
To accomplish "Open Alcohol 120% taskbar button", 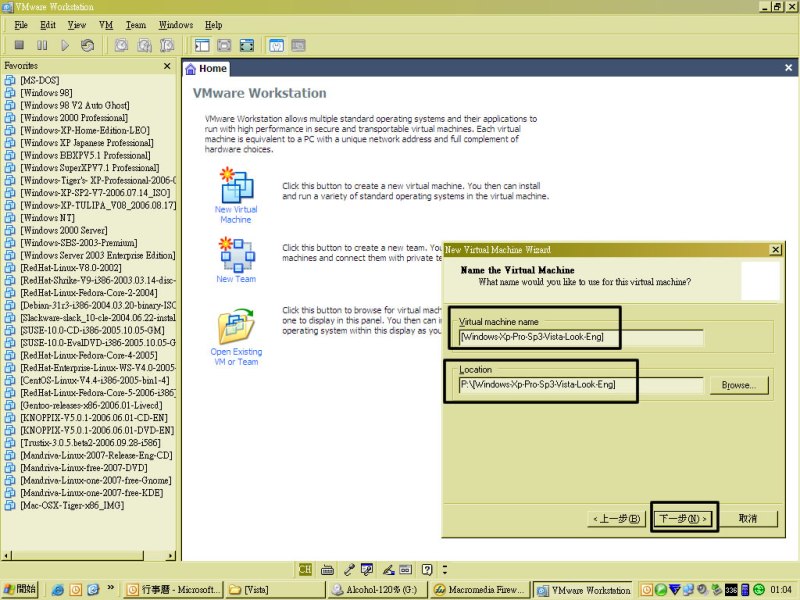I will click(x=377, y=590).
